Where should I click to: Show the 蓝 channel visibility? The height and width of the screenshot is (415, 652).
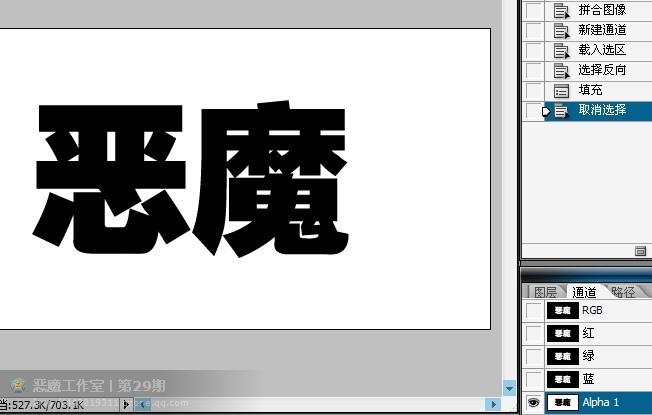[x=534, y=379]
